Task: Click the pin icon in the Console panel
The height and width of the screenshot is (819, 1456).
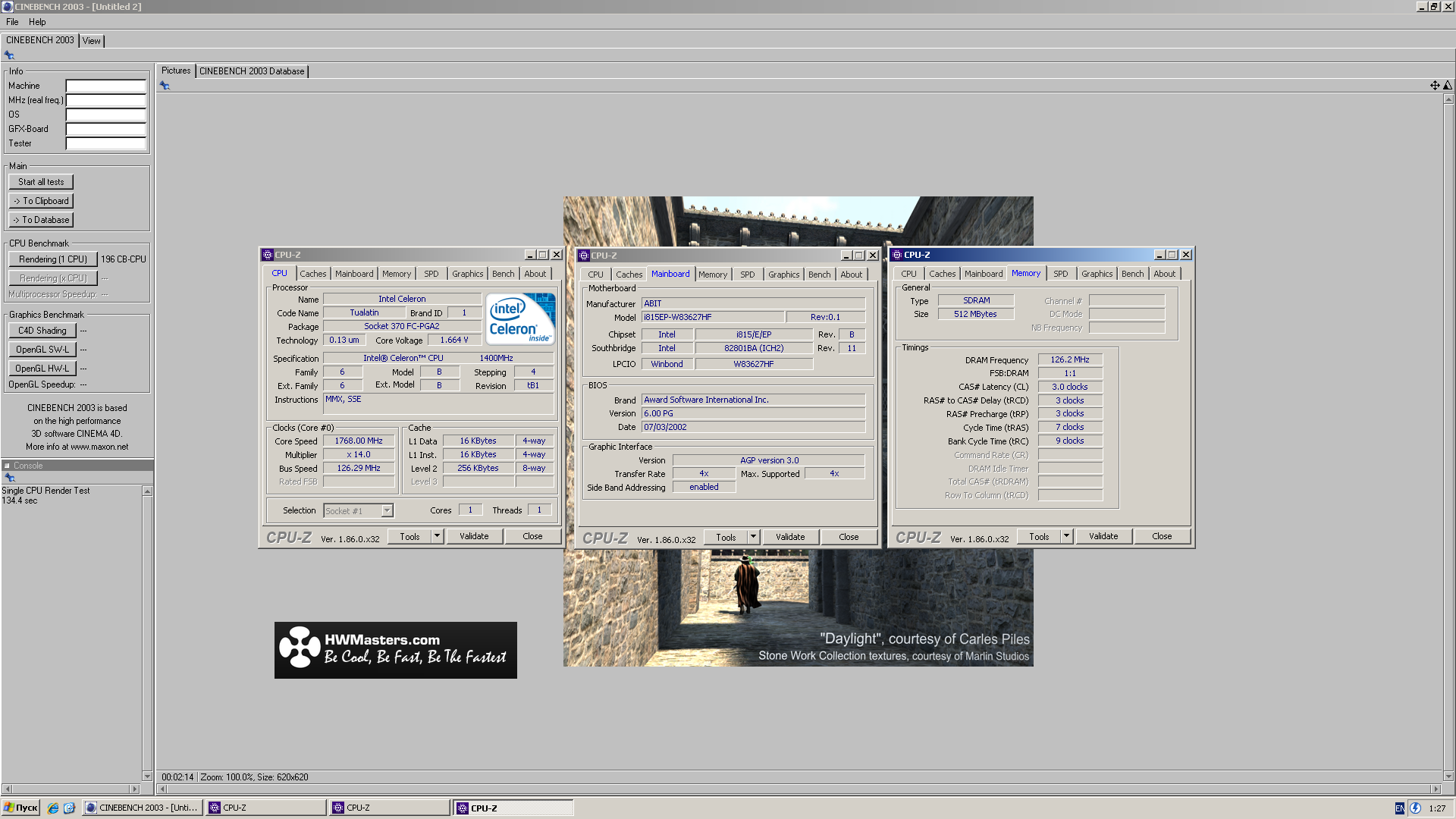Action: pos(10,478)
